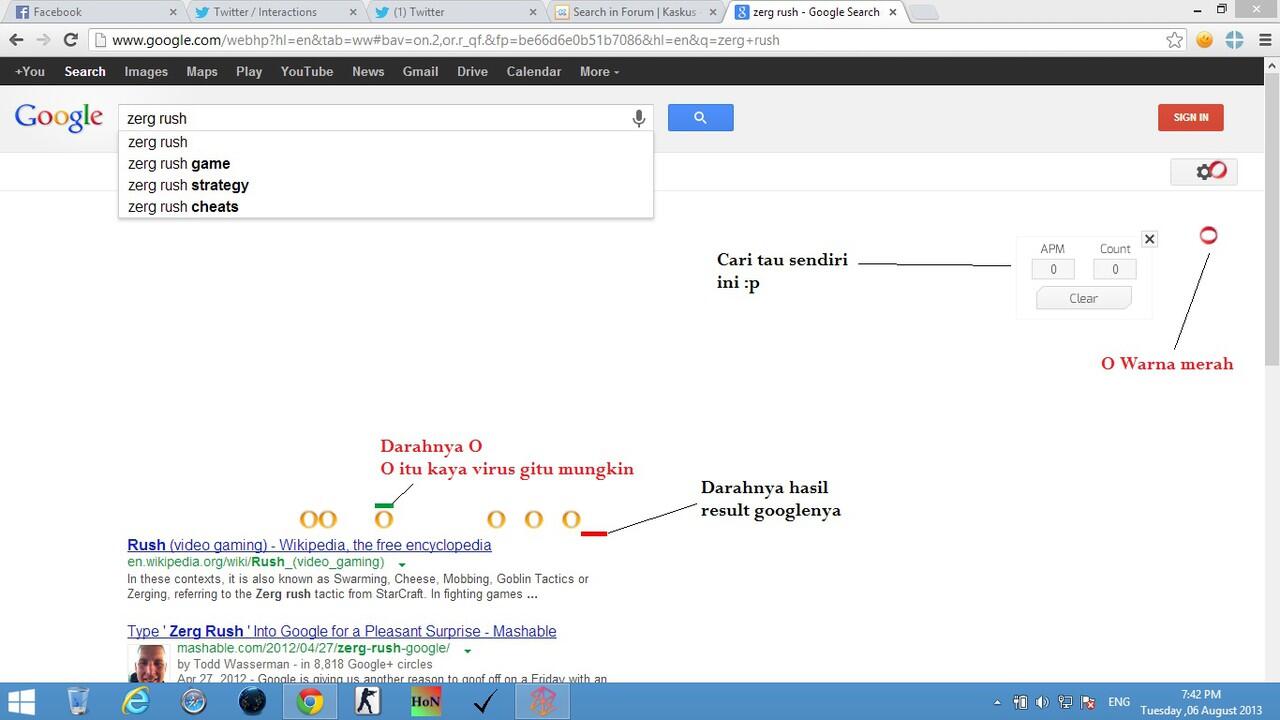
Task: Click the blue magnifier search button
Action: [700, 118]
